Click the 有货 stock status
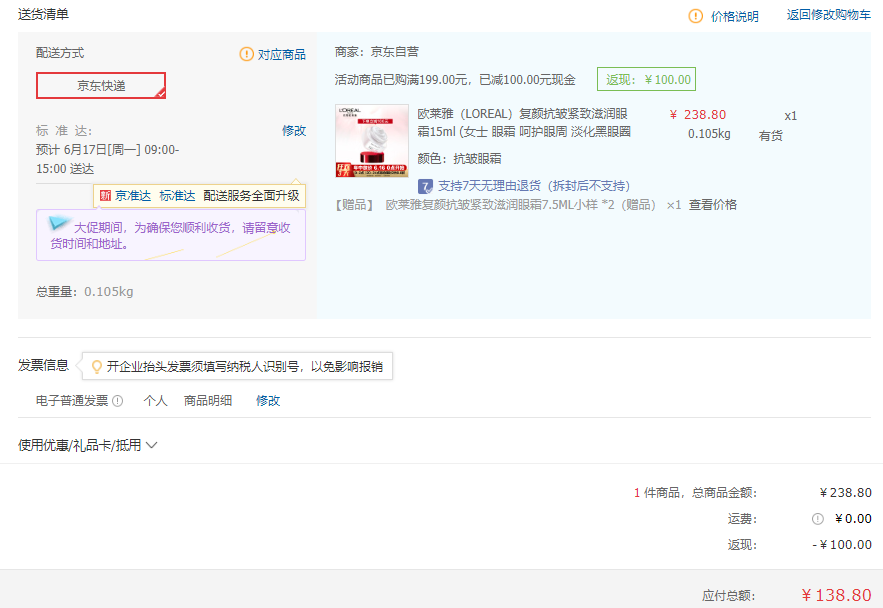This screenshot has height=608, width=883. [770, 136]
